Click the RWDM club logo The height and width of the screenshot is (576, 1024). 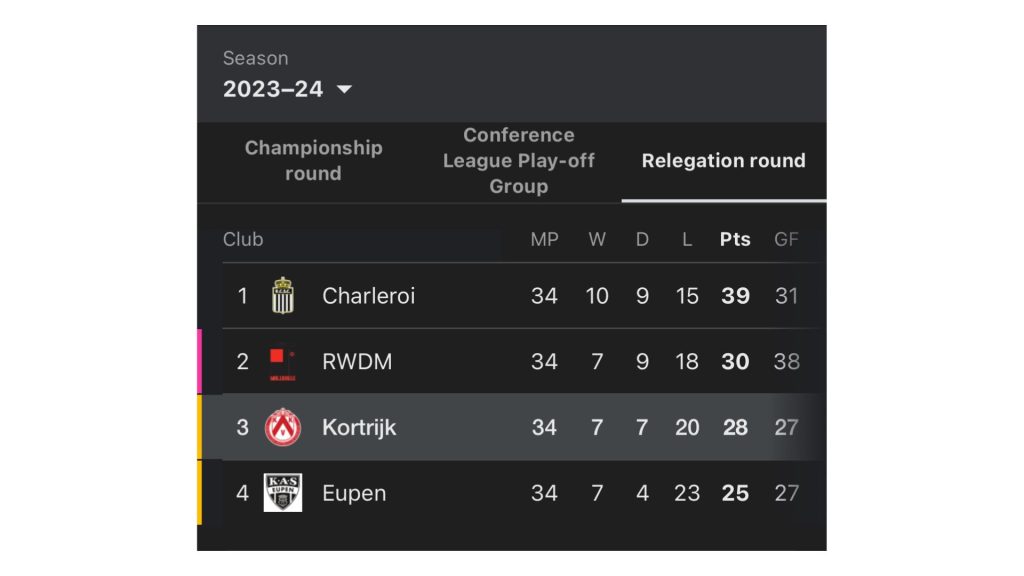[283, 364]
